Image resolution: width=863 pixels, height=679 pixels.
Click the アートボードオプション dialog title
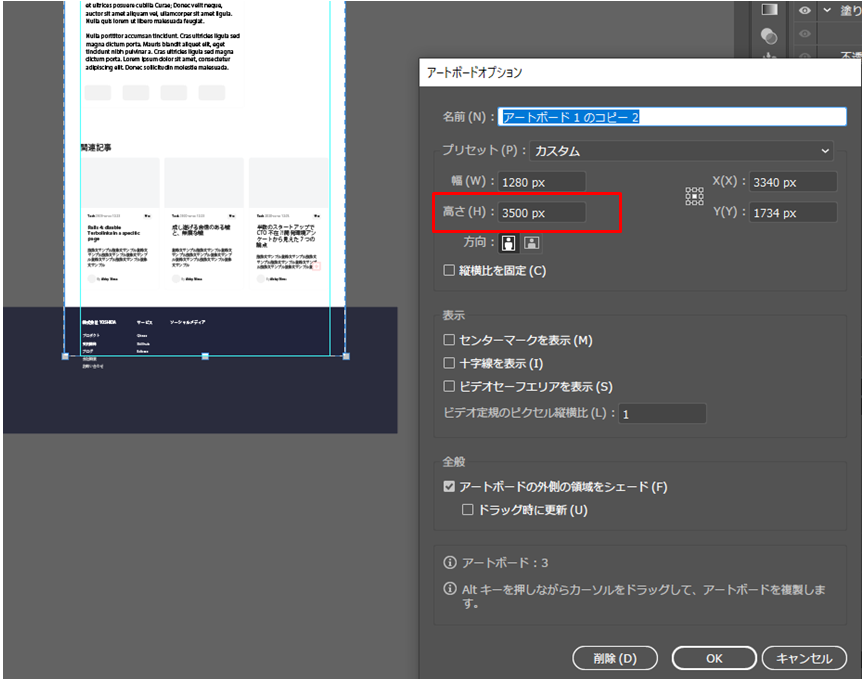(x=474, y=72)
